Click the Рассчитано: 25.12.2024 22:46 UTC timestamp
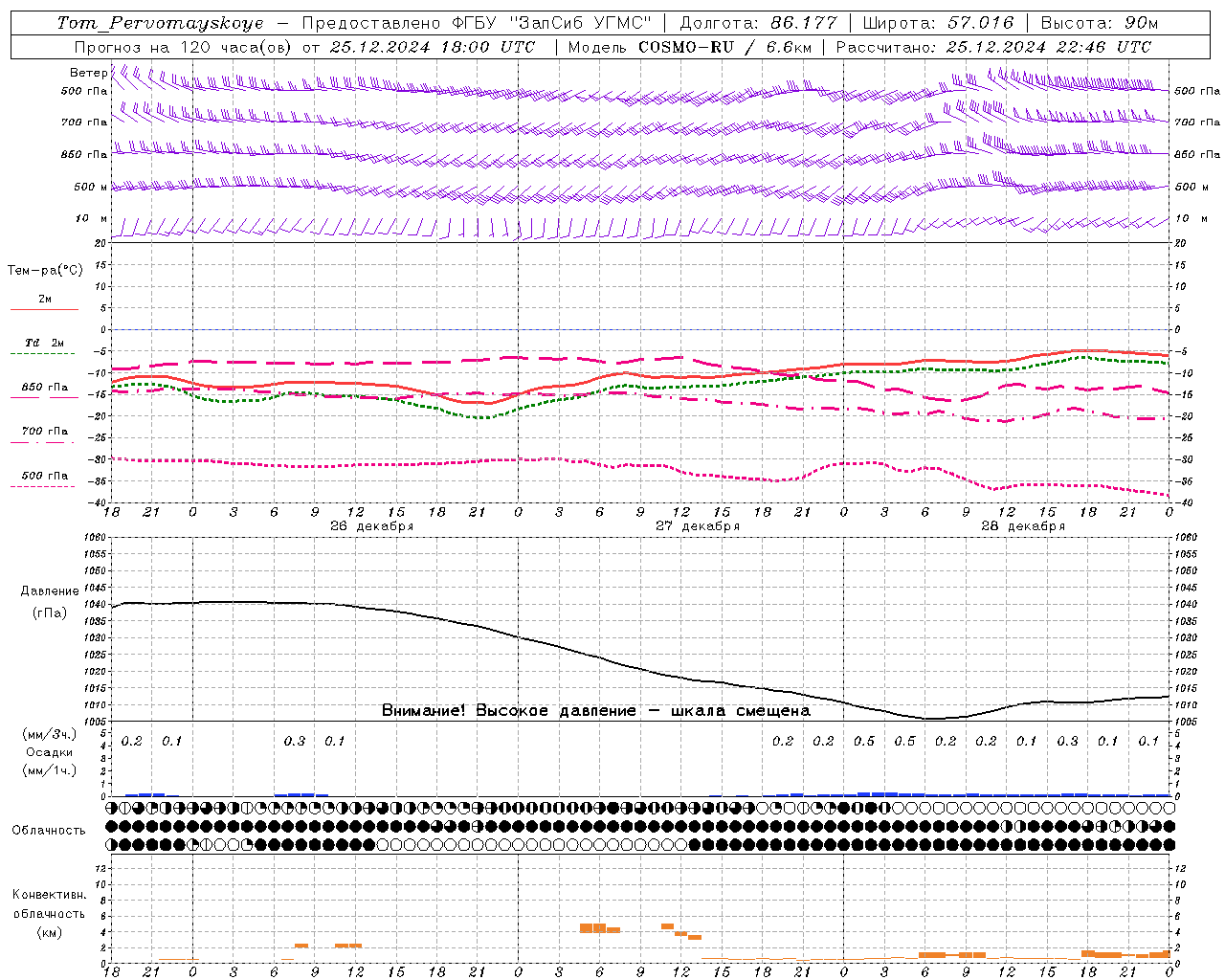 (x=993, y=47)
